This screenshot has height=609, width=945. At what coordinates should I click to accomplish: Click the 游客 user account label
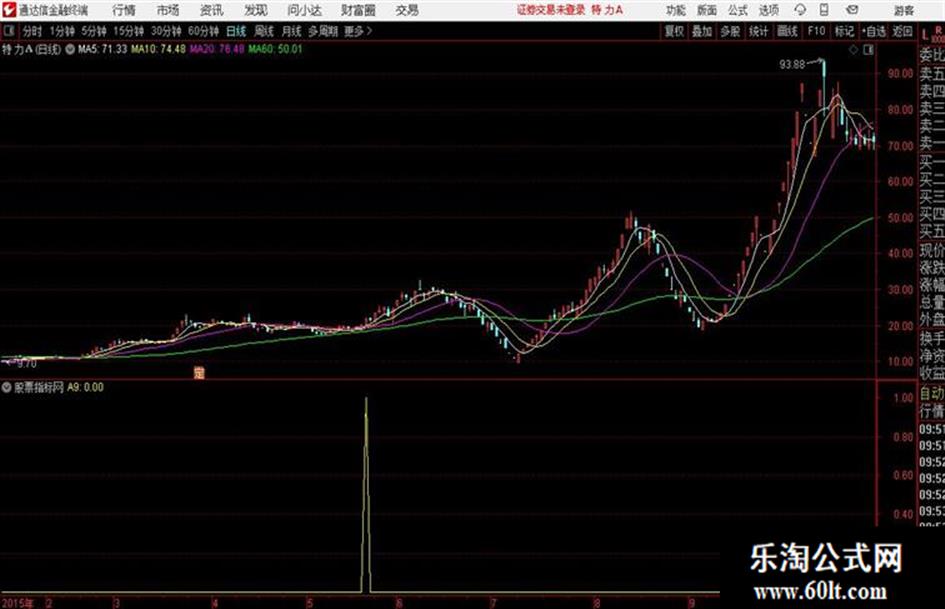coord(903,10)
